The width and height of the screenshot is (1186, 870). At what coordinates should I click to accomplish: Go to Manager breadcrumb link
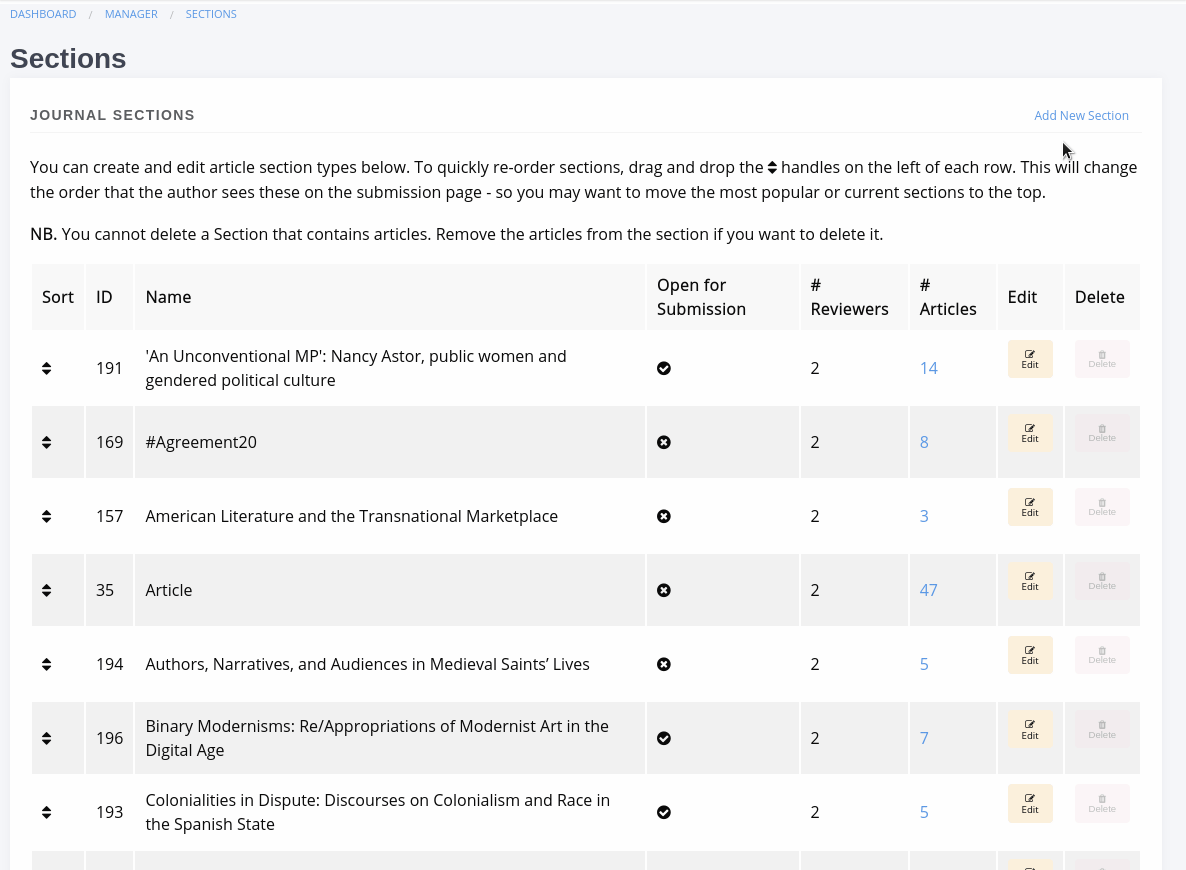(x=131, y=14)
